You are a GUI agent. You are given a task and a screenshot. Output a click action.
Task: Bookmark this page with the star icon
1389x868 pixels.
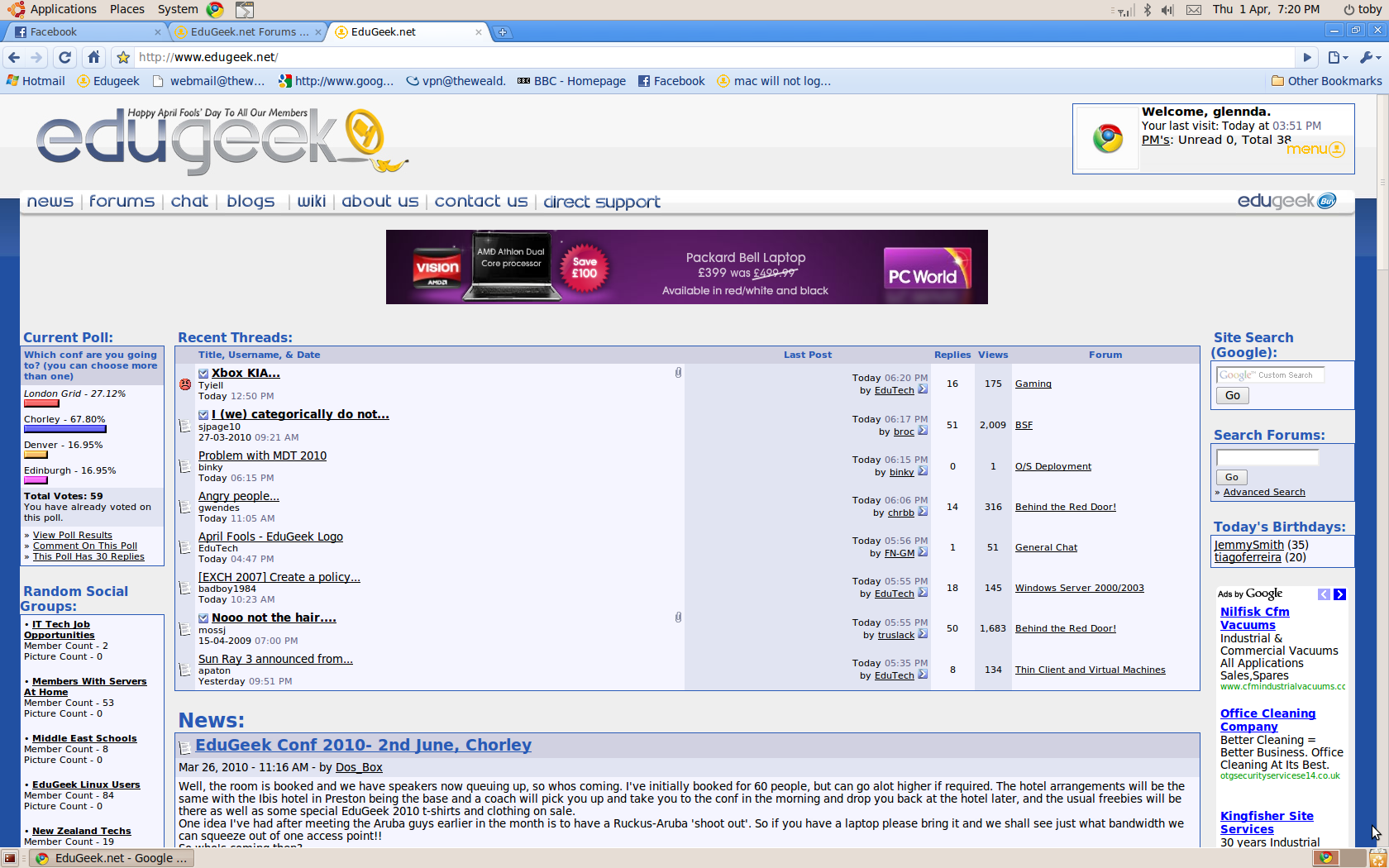[x=123, y=57]
